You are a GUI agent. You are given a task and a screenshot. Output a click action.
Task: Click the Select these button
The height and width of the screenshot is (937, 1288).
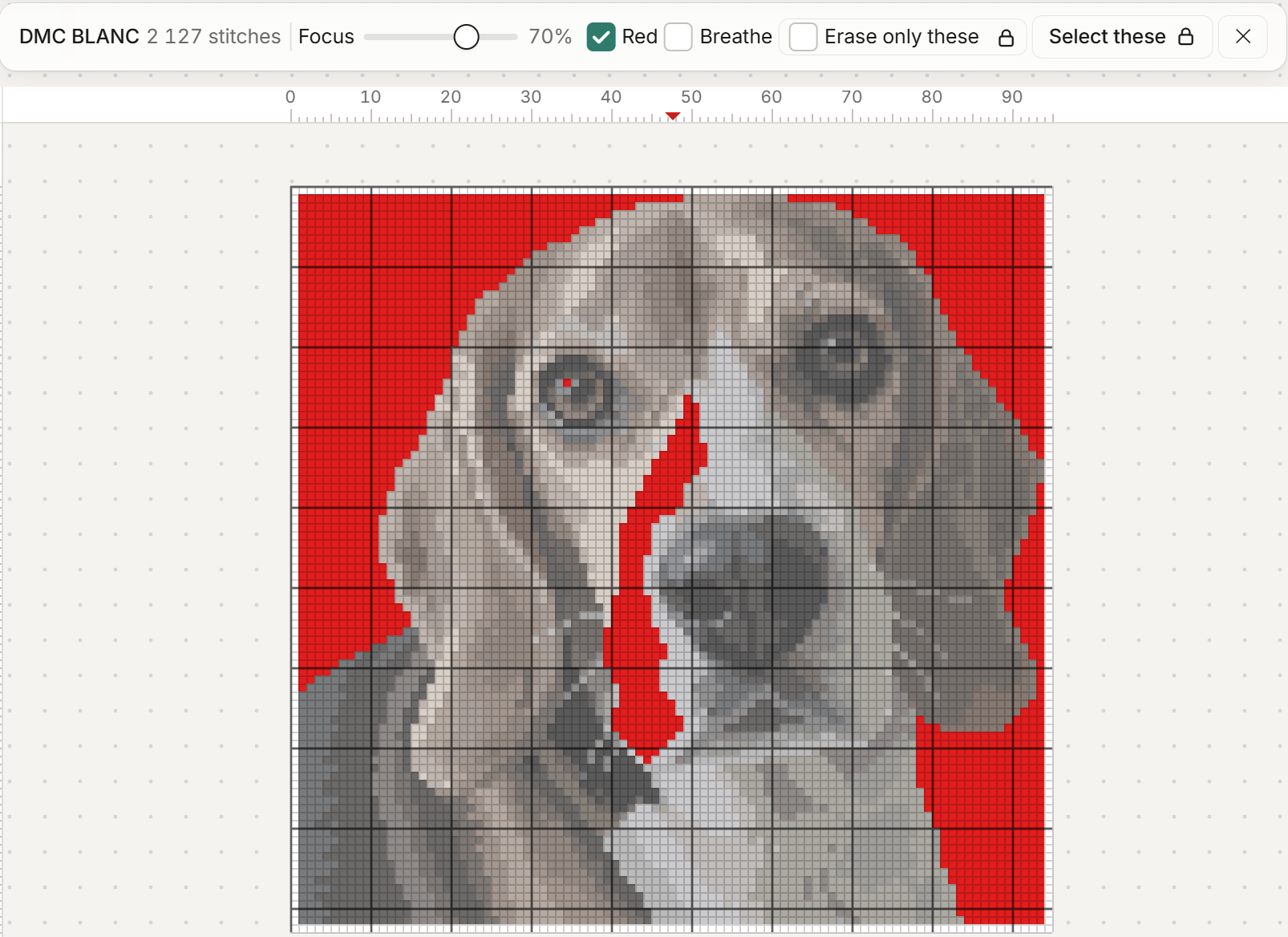(x=1121, y=37)
